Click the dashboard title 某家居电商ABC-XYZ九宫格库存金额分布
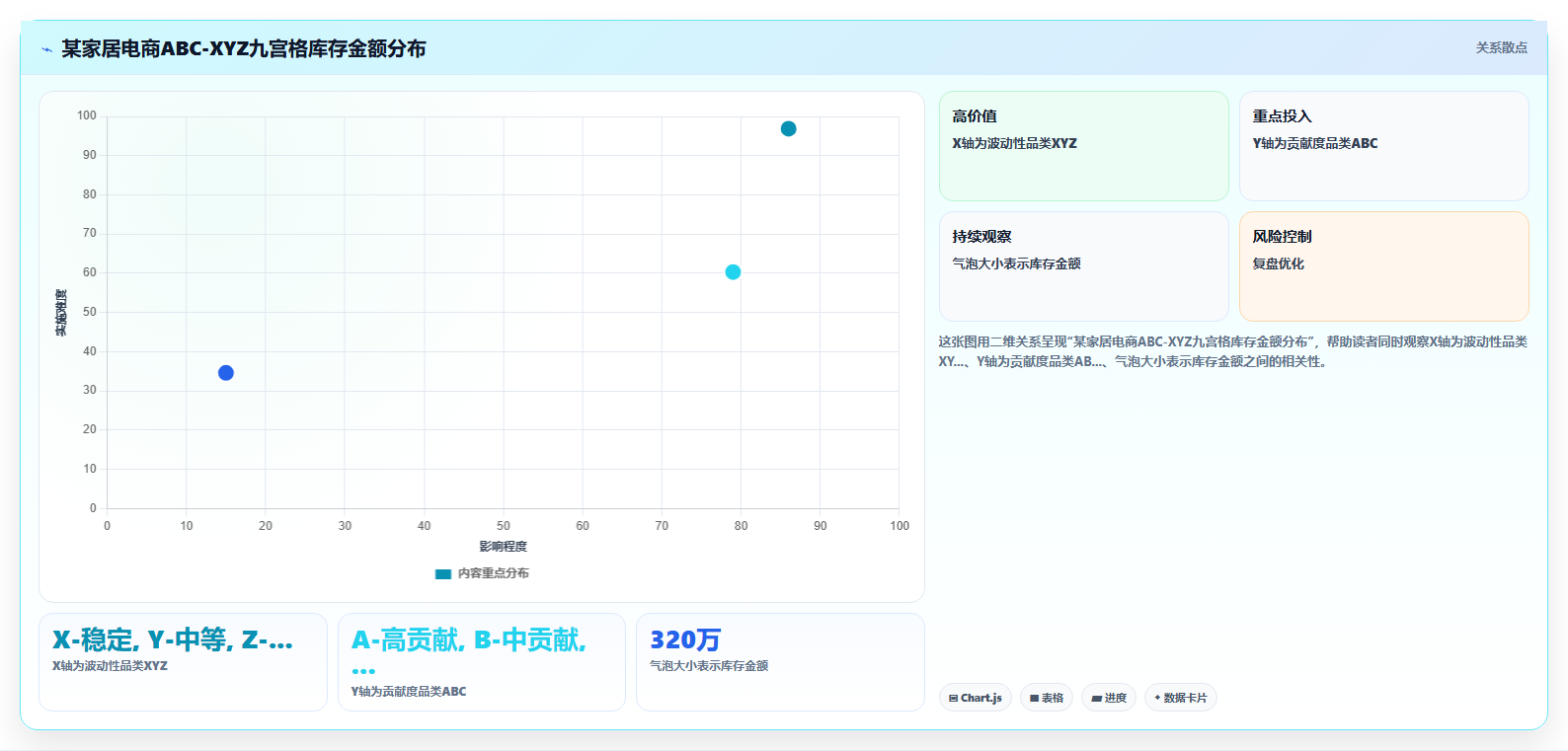The width and height of the screenshot is (1568, 751). 244,48
